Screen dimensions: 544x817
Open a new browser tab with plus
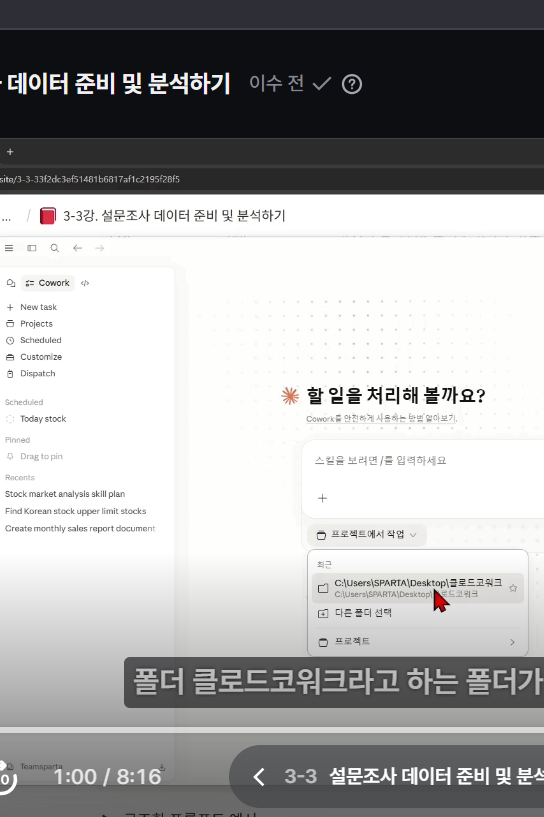[10, 152]
